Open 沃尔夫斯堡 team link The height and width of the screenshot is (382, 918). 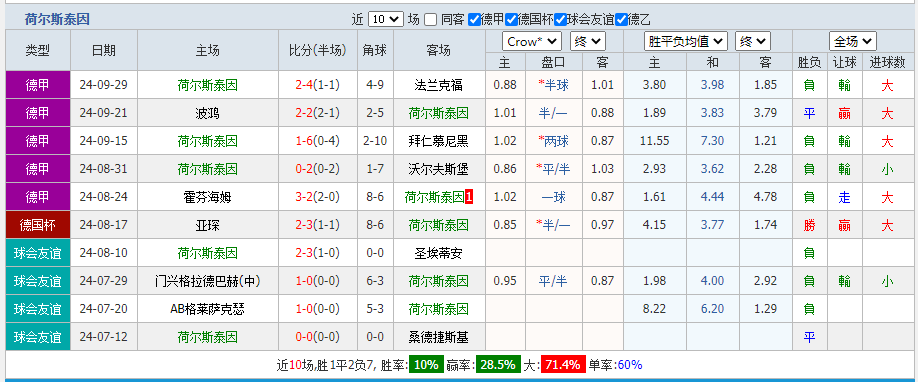pos(439,169)
